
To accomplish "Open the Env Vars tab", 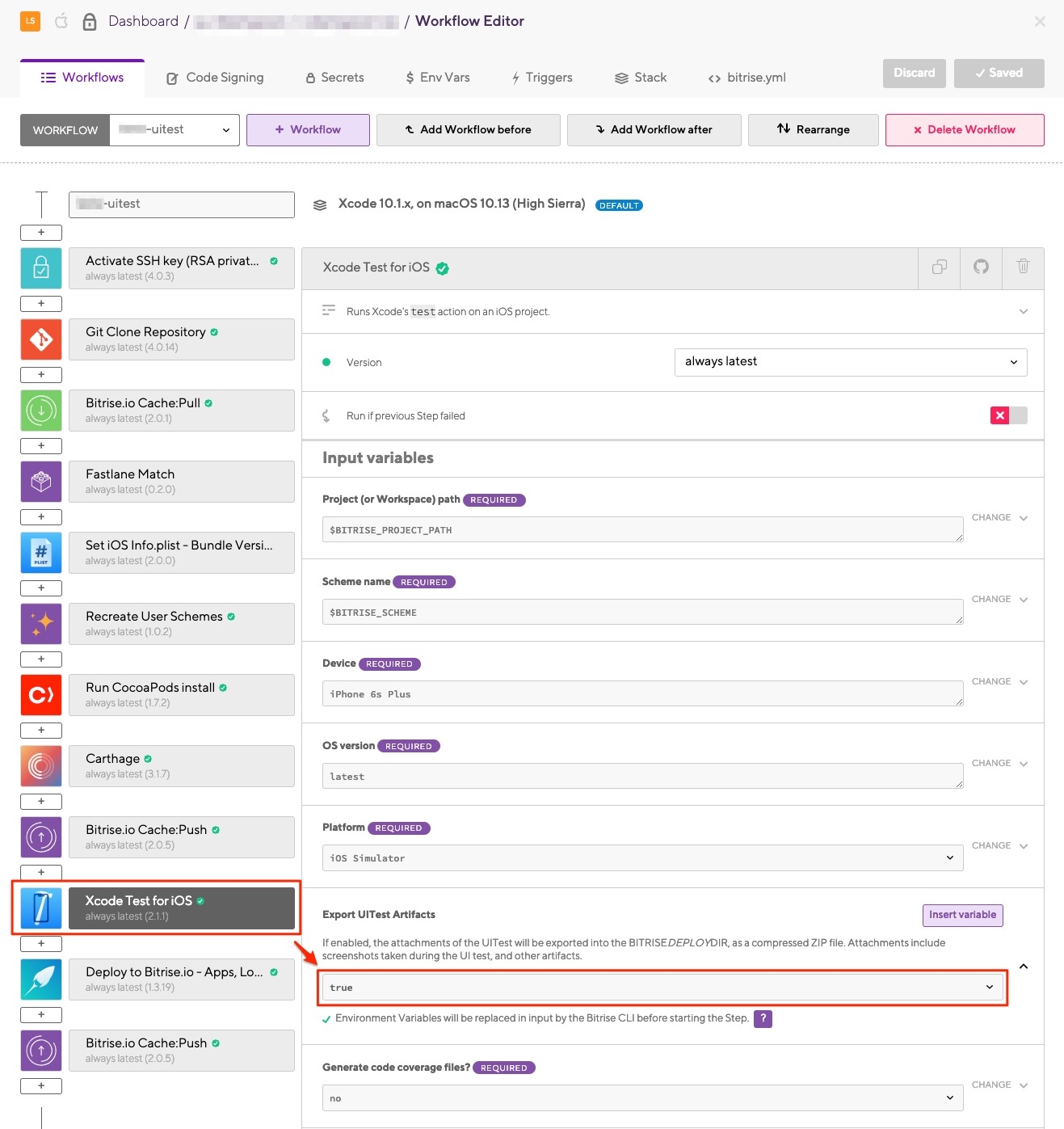I will click(x=437, y=78).
